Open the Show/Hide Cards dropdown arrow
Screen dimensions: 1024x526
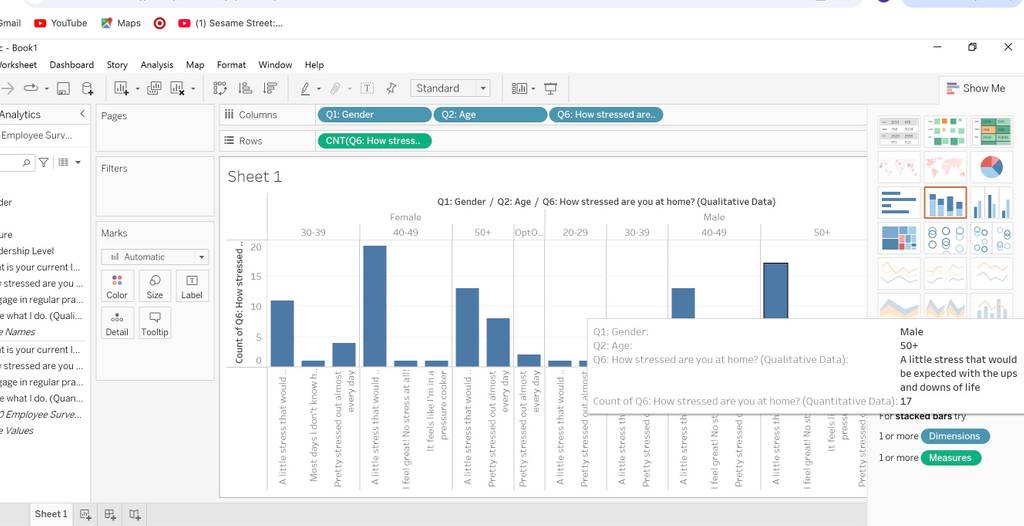pos(534,89)
